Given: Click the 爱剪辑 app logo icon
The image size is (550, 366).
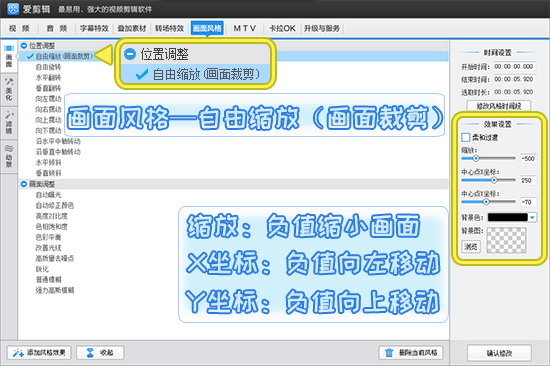Looking at the screenshot, I should [x=13, y=9].
